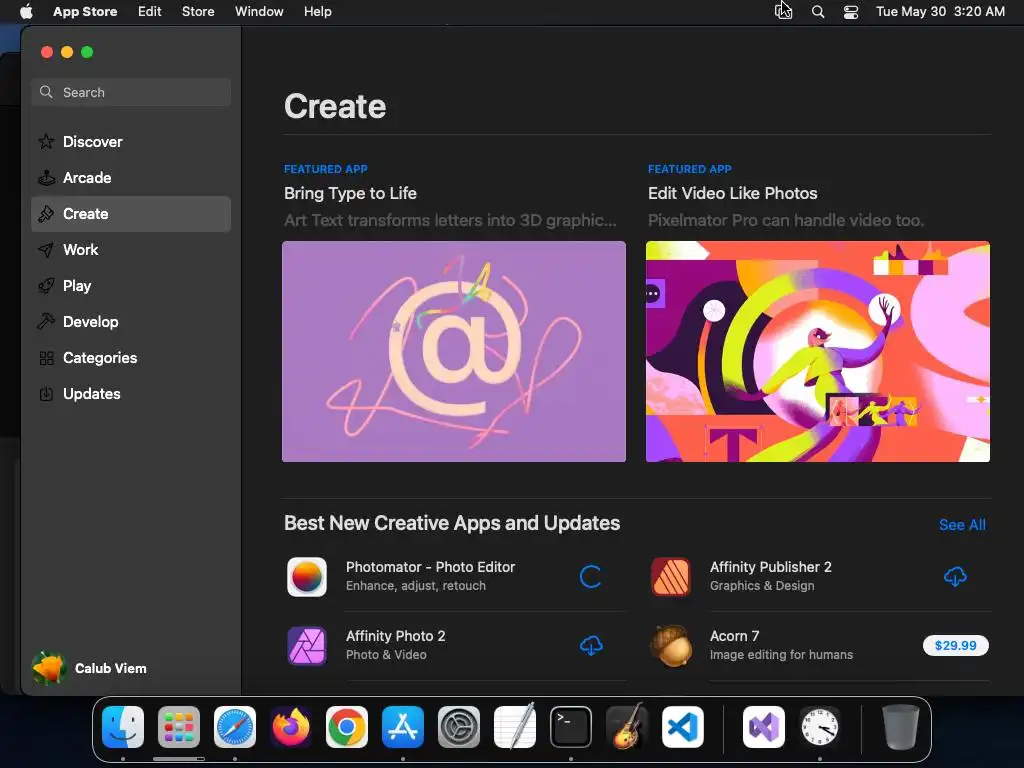This screenshot has height=768, width=1024.
Task: Buy Acorn 7 for $29.99
Action: (955, 645)
